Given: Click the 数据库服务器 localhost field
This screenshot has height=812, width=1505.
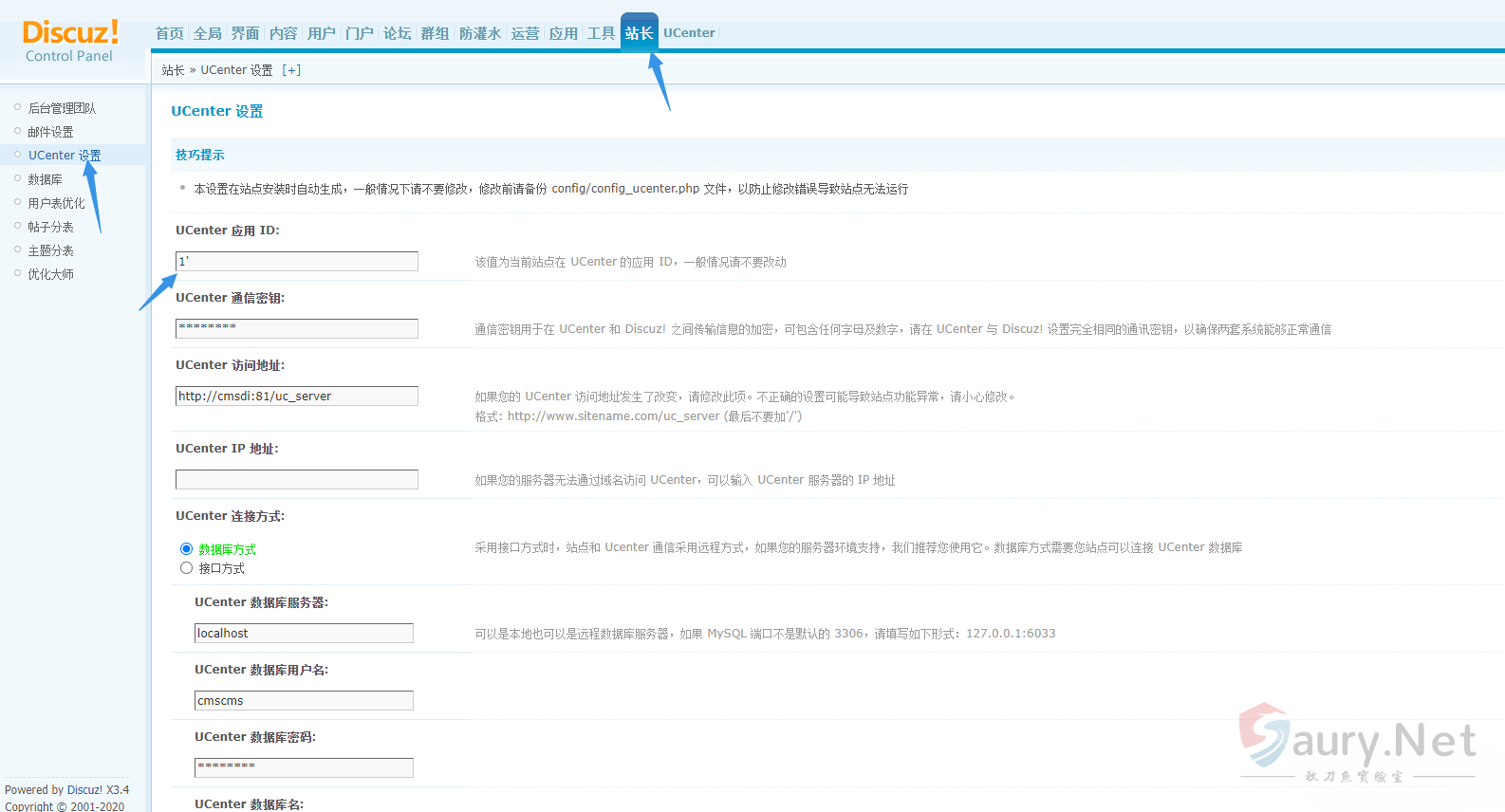Looking at the screenshot, I should pyautogui.click(x=304, y=634).
